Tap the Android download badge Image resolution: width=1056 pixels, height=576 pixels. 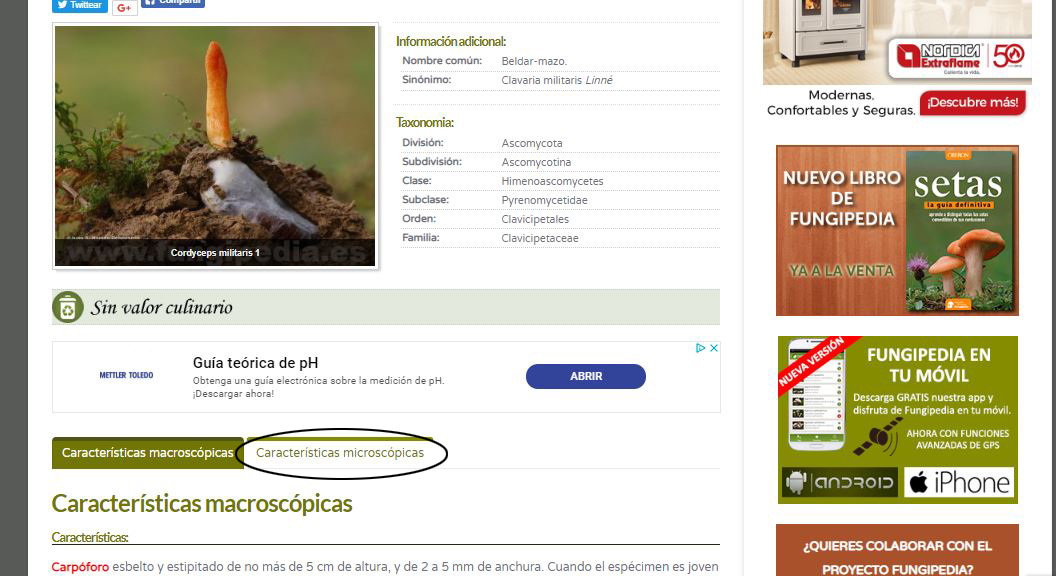840,483
